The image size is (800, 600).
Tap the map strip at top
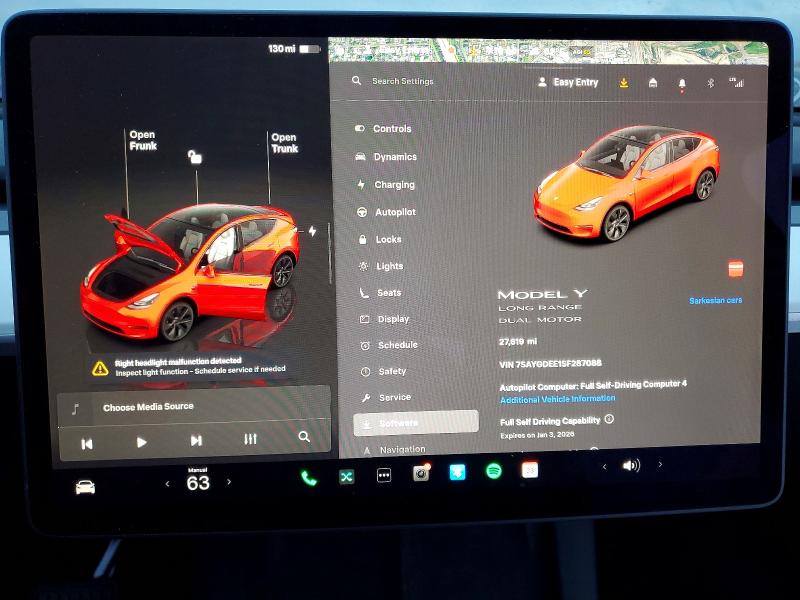(548, 51)
